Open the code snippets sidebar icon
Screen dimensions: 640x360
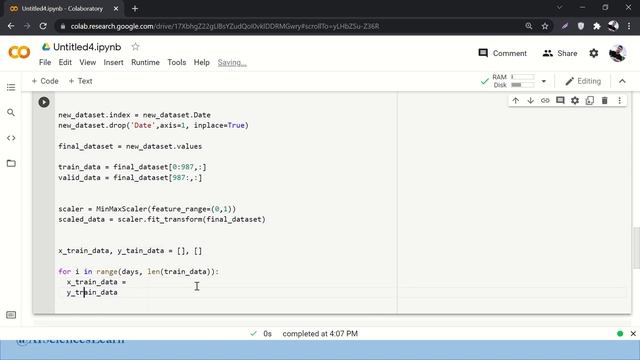[x=11, y=138]
